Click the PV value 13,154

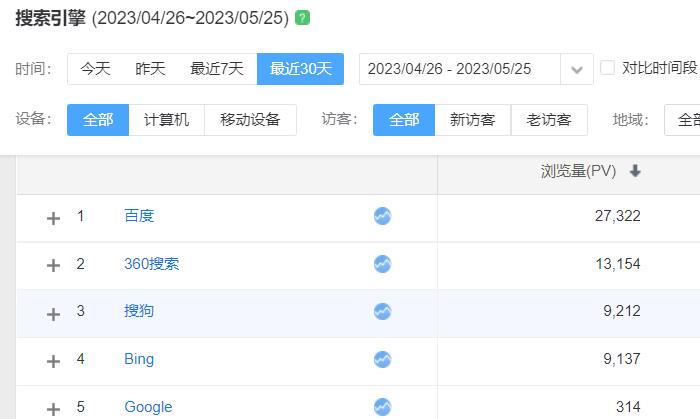(618, 264)
